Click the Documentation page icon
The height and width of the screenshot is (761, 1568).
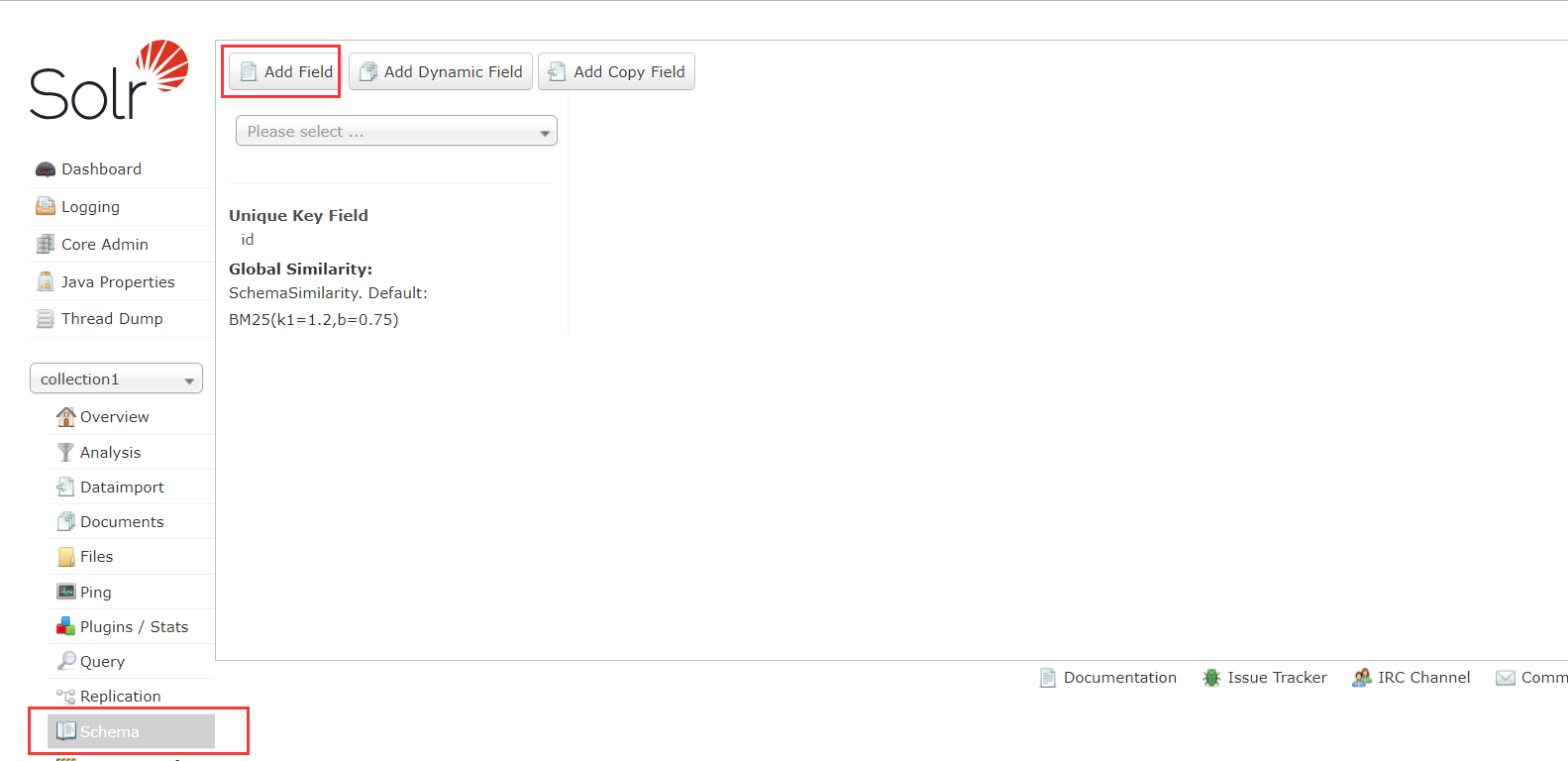[1048, 678]
